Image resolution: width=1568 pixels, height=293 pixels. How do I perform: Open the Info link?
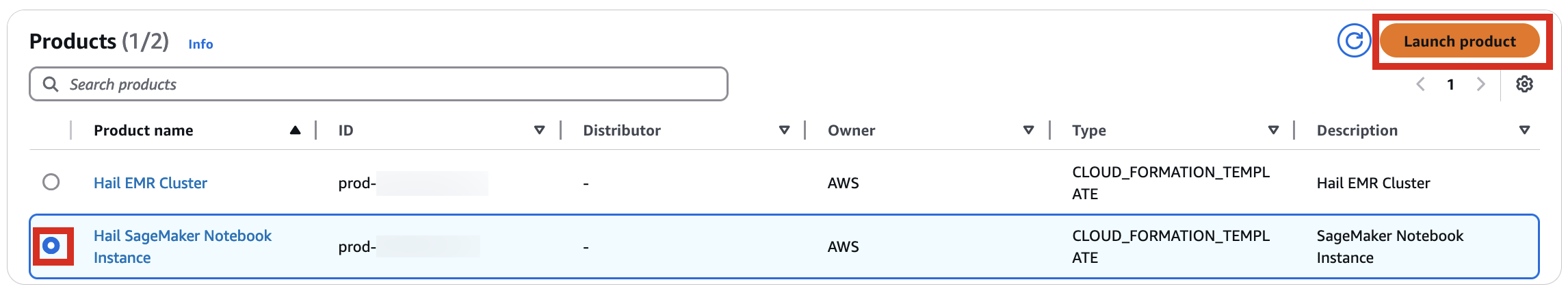[200, 44]
